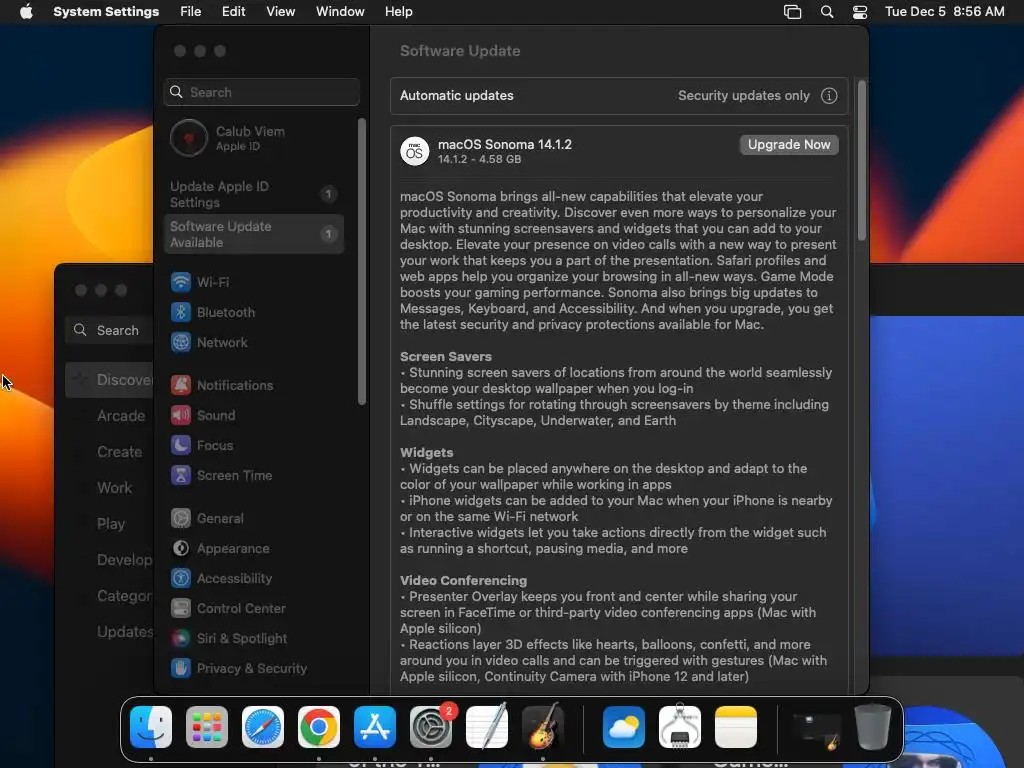Open Screen Time settings pane
Screen dimensions: 1024x768
pyautogui.click(x=221, y=475)
